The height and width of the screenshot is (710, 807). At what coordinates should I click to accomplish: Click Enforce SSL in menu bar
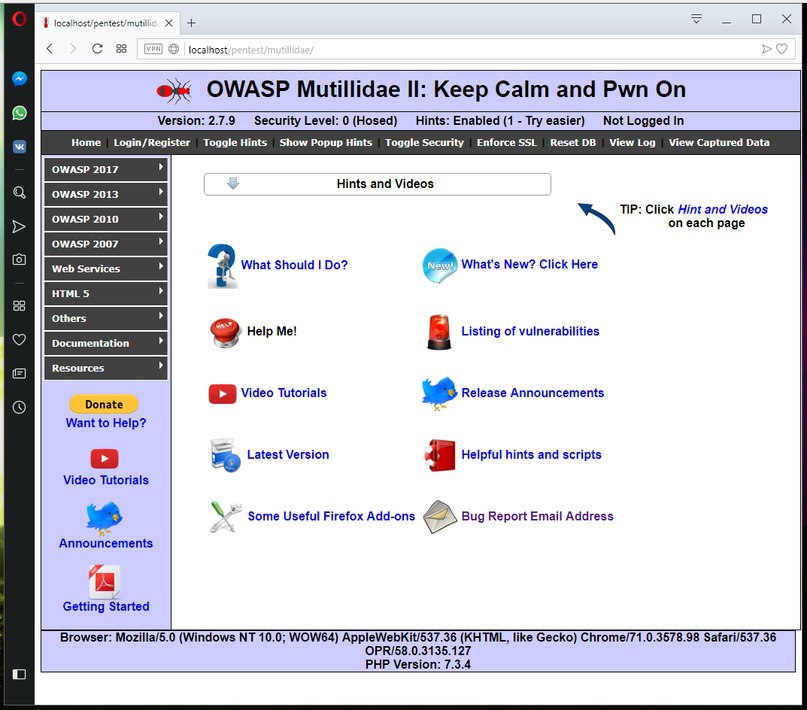pos(506,143)
